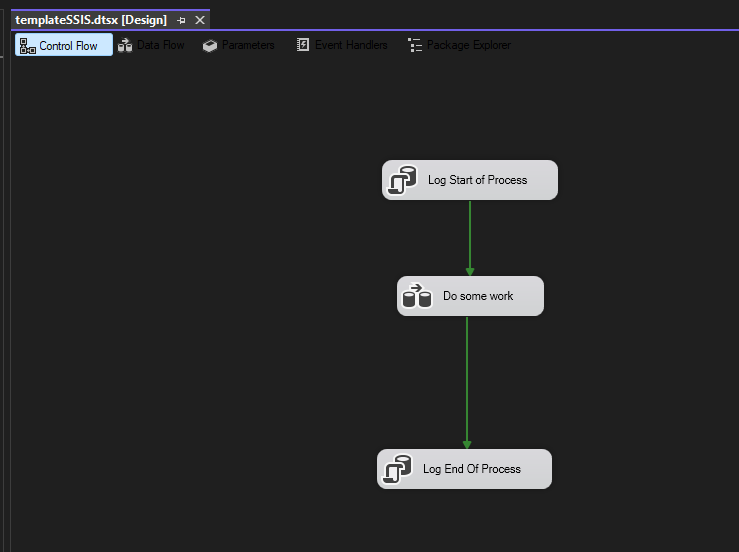This screenshot has height=552, width=739.
Task: Click the Event Handlers tab icon
Action: (x=303, y=45)
